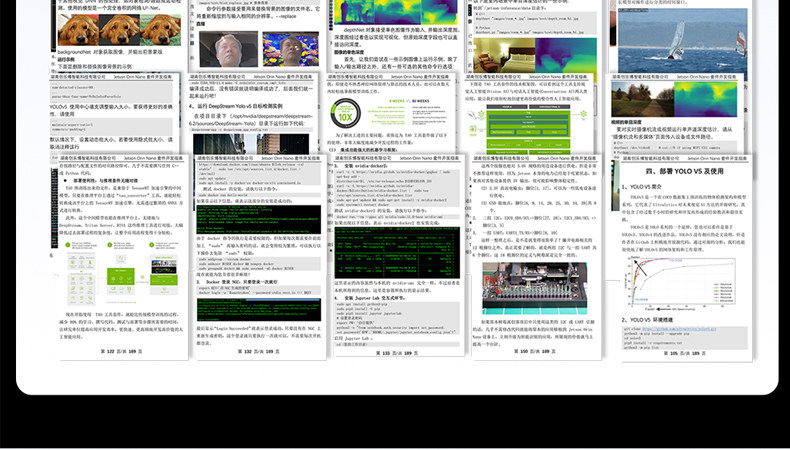
Task: Click page footer '第 150 页/共 189 页'
Action: tap(535, 351)
